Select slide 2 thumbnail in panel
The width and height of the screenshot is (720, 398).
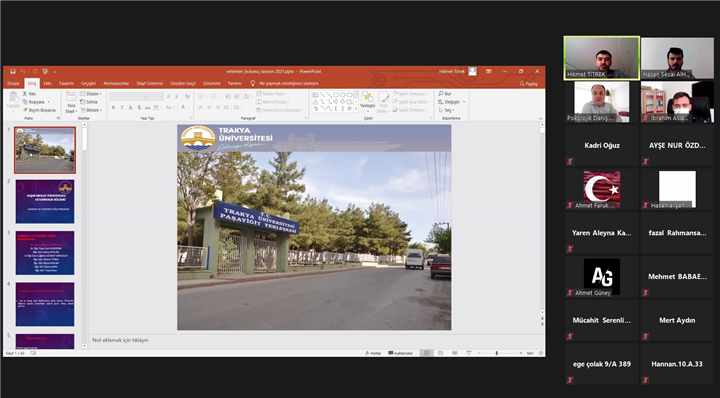(45, 202)
